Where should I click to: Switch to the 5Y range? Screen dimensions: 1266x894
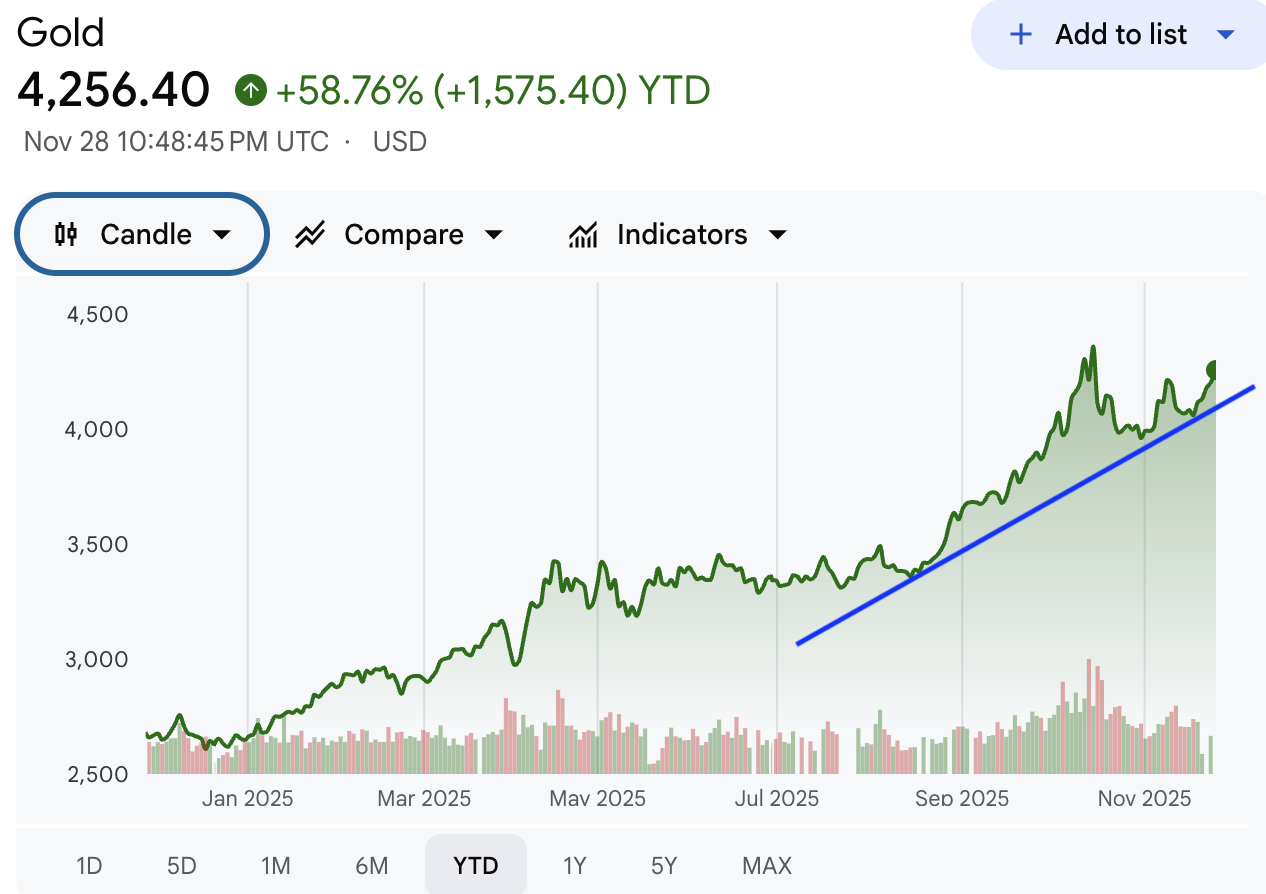(664, 865)
